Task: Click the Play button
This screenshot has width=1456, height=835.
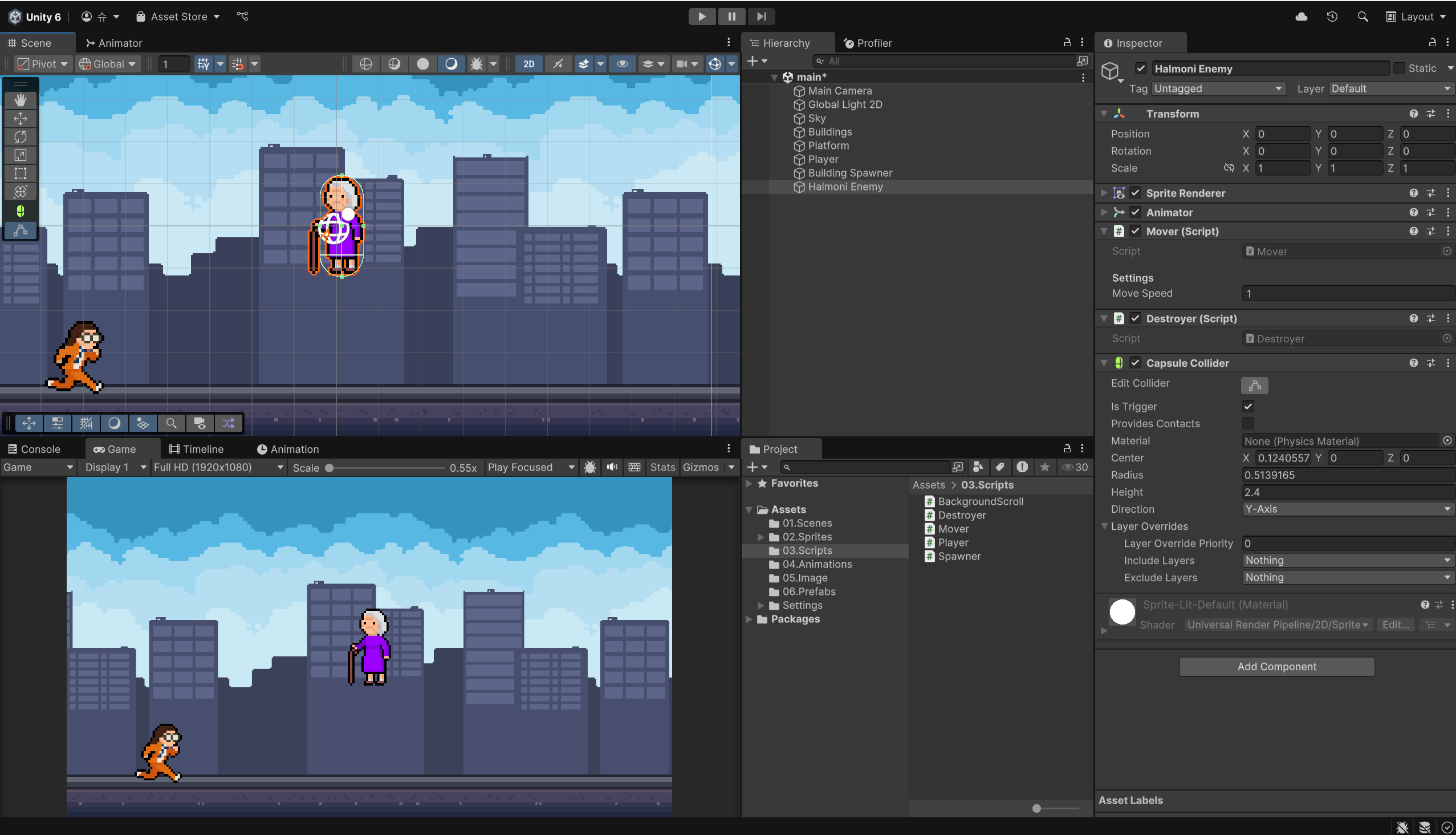Action: (x=702, y=17)
